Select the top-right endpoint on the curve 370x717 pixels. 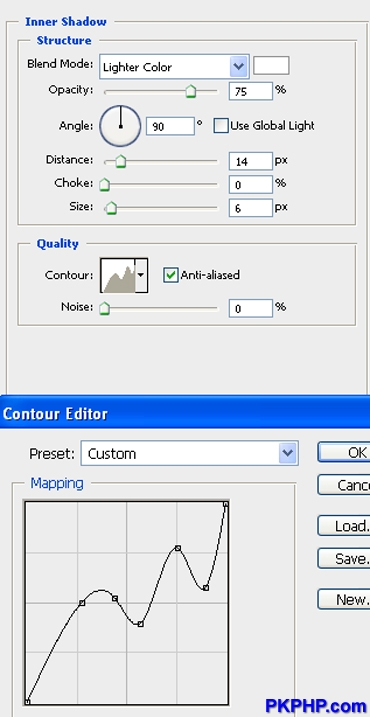226,504
